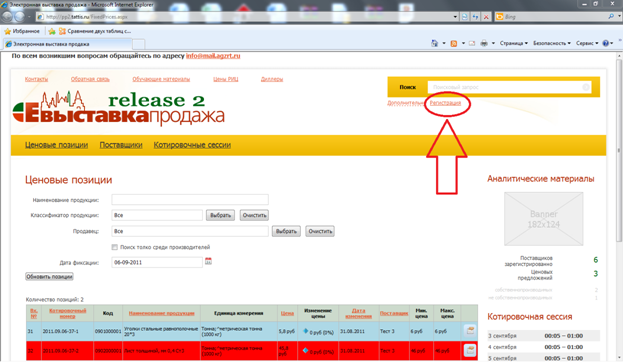Click the Дата фиксации date field
Viewport: 623px width, 362px height.
click(157, 262)
